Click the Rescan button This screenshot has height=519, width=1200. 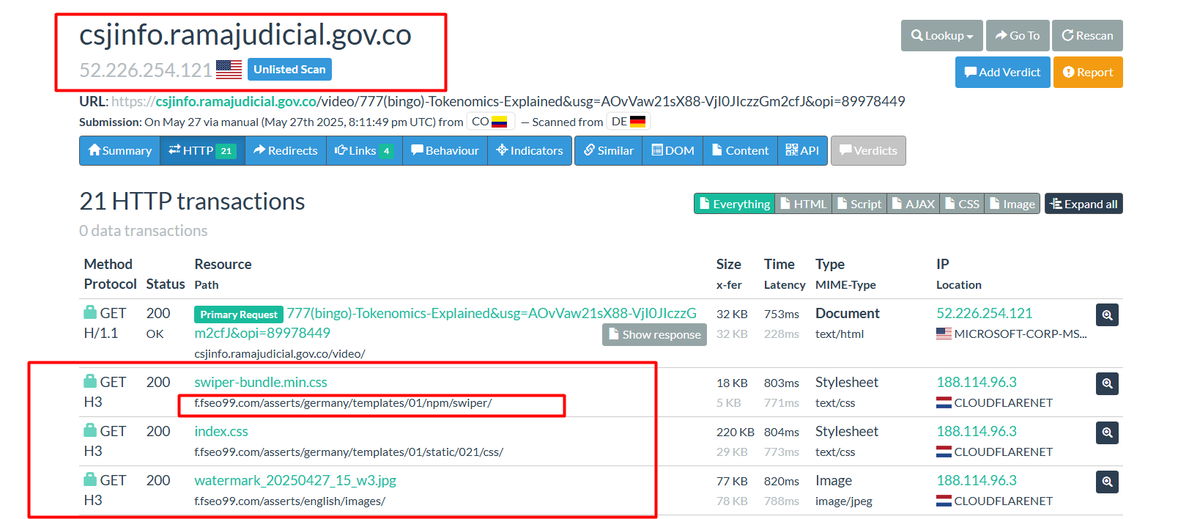(x=1087, y=35)
